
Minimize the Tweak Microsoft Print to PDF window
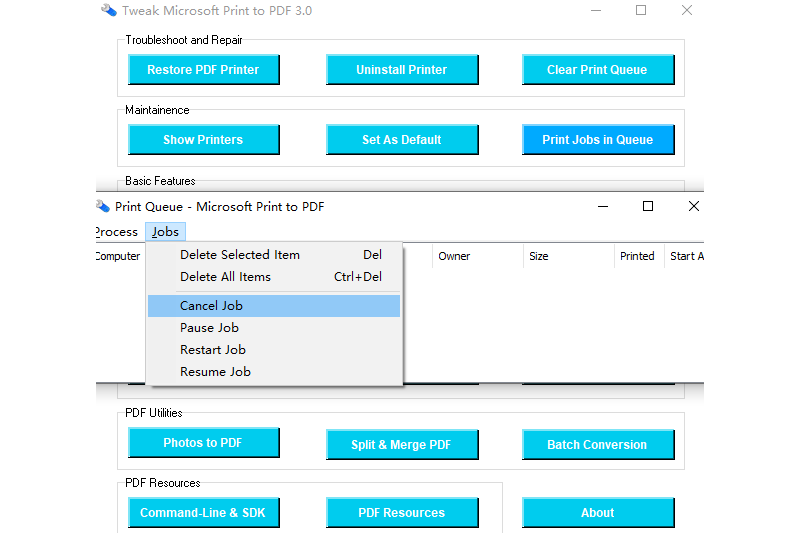596,10
